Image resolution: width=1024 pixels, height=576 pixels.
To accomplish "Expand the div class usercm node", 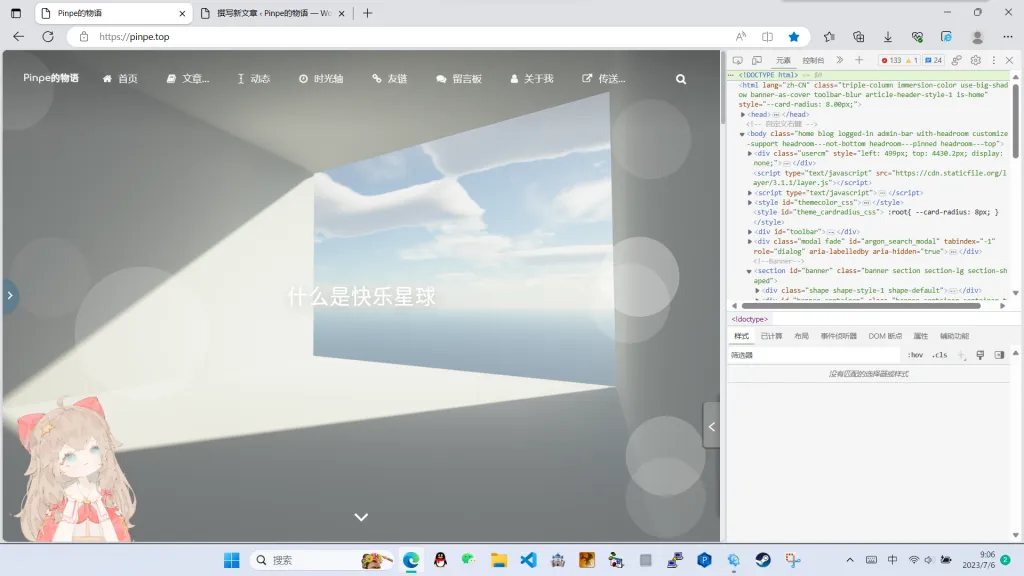I will (x=750, y=153).
